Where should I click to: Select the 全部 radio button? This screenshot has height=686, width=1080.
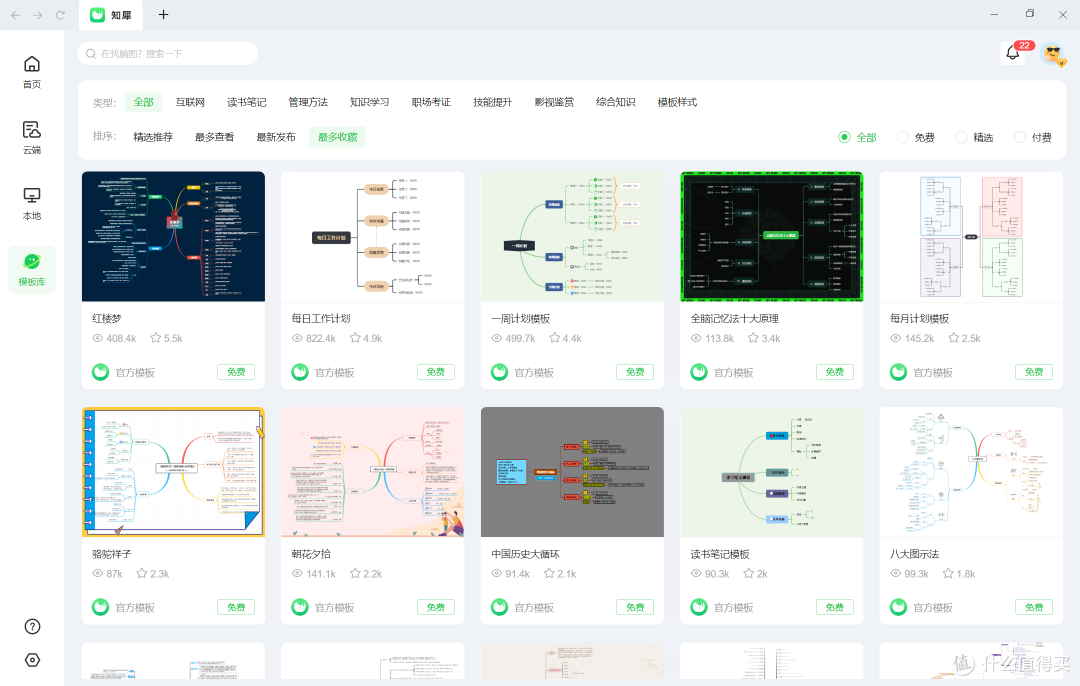pos(844,137)
